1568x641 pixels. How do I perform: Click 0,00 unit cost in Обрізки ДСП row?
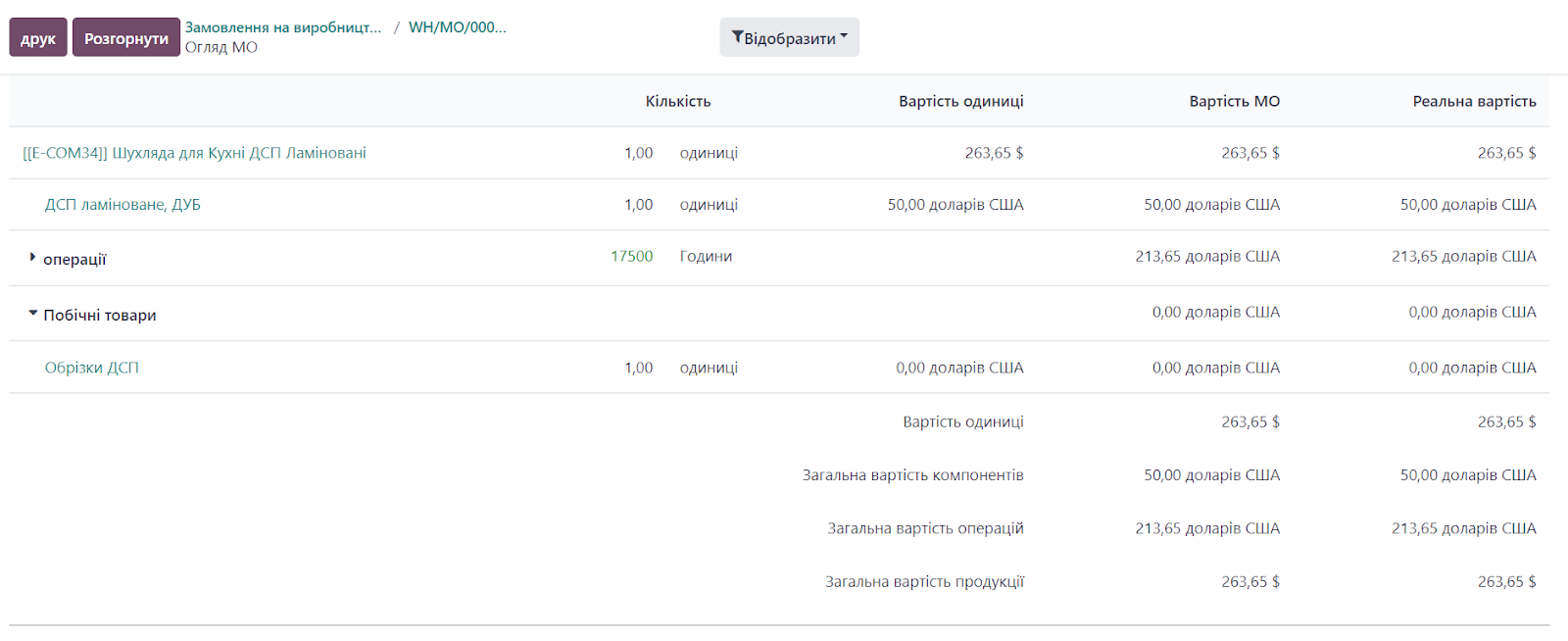(x=959, y=368)
